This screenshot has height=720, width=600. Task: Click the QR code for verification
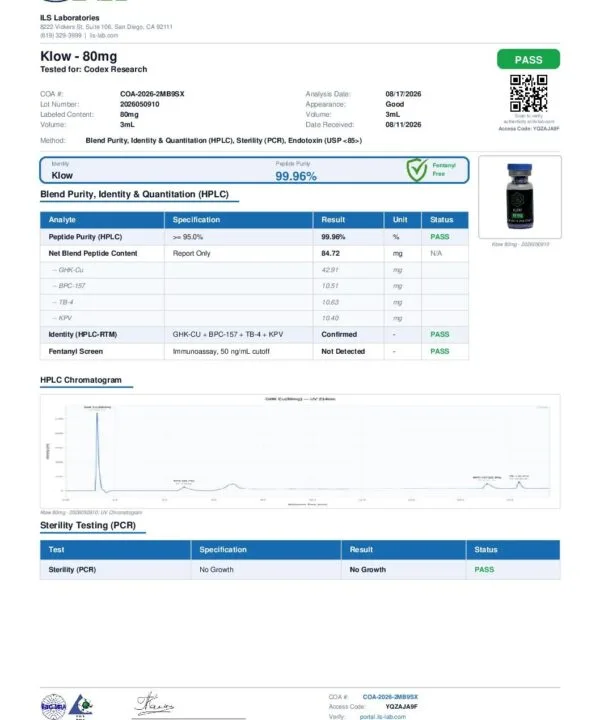[x=528, y=93]
